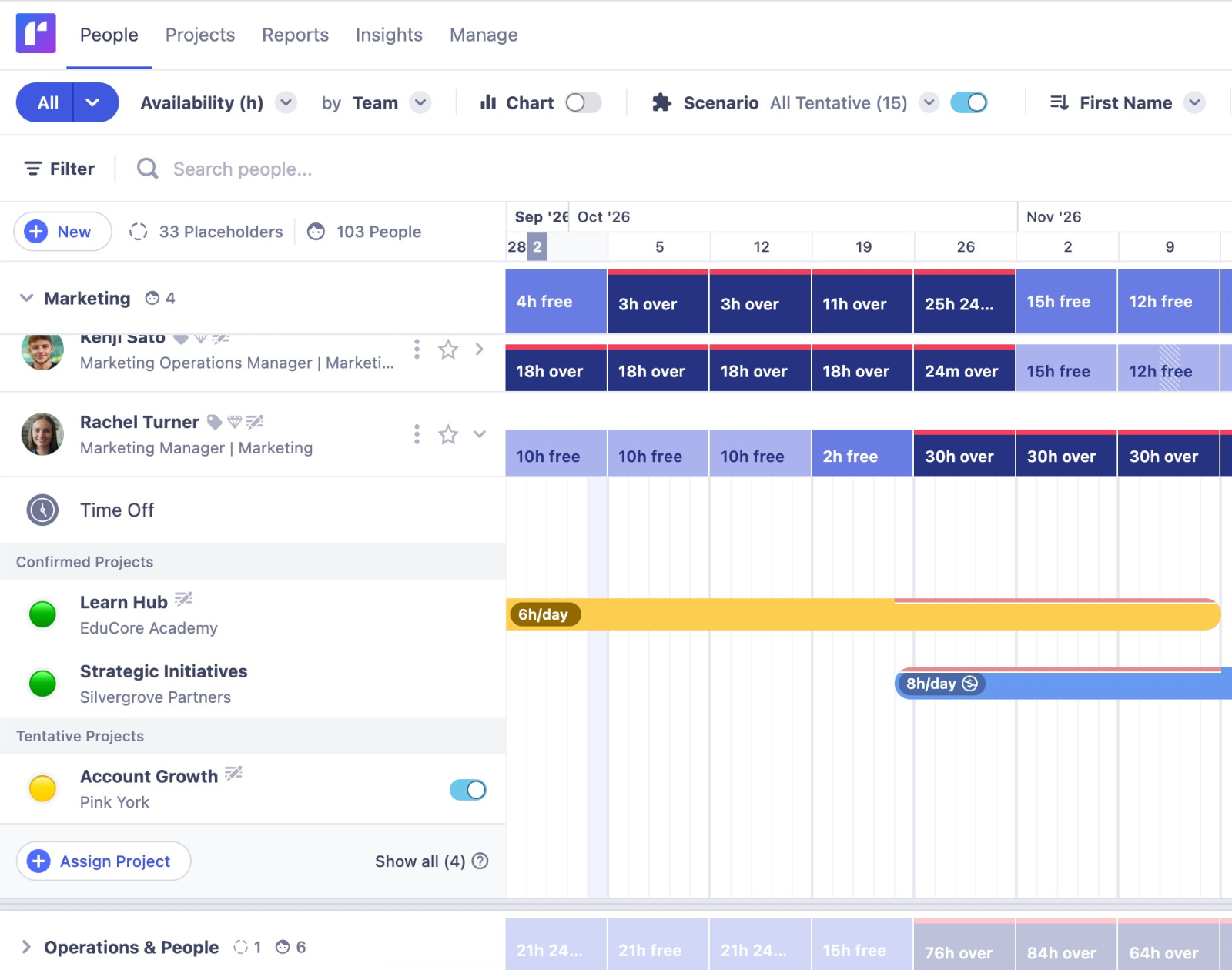This screenshot has height=970, width=1232.
Task: Expand Kenji Sato's row details
Action: coord(479,350)
